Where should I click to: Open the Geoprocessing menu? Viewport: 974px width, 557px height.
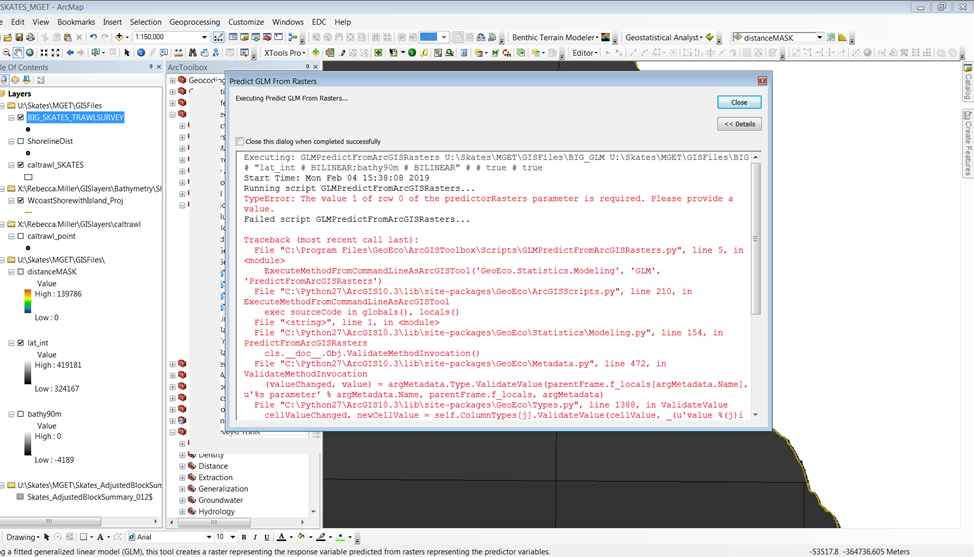click(x=194, y=22)
